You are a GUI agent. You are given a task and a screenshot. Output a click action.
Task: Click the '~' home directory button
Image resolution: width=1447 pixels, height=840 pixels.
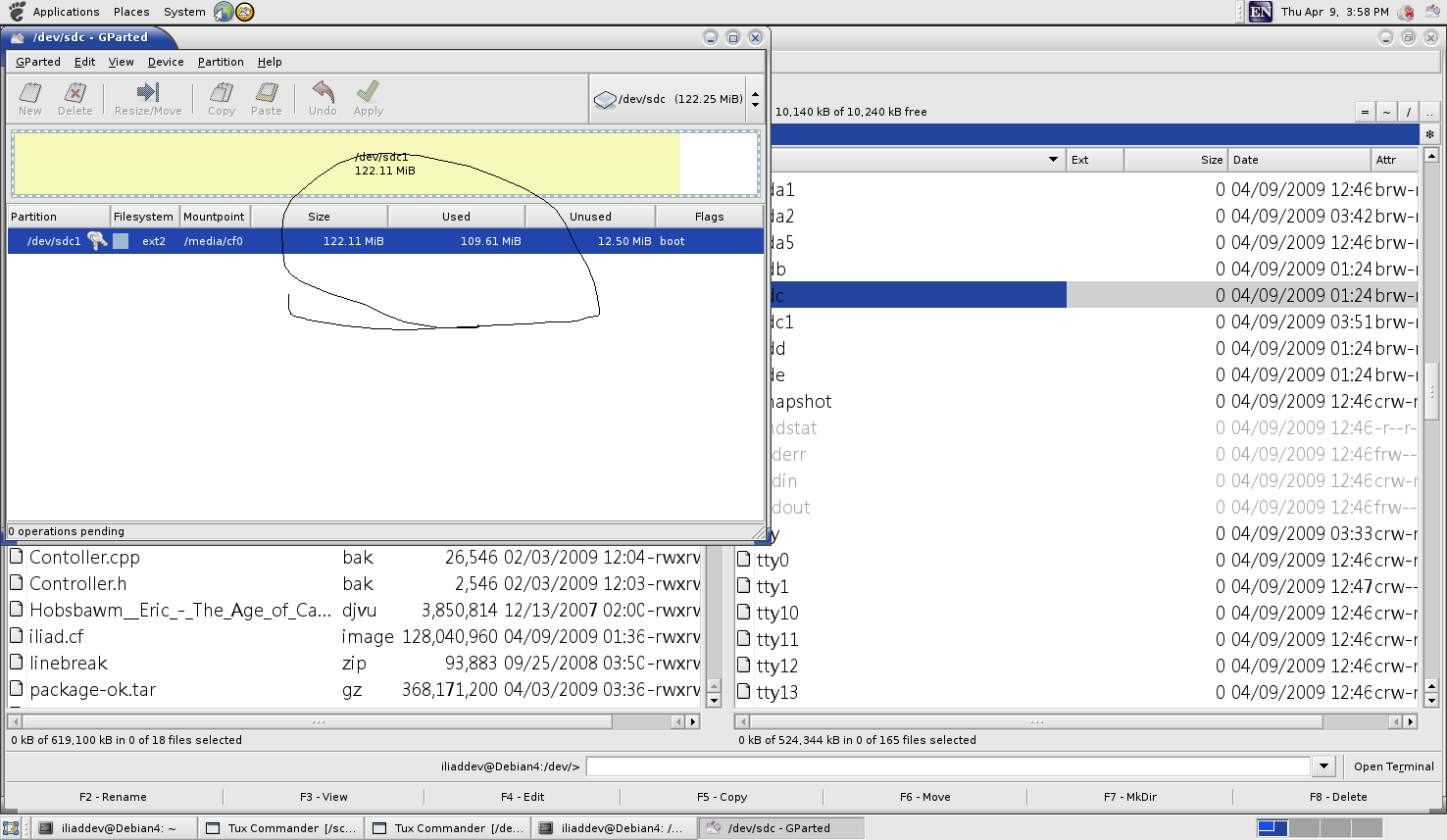pos(1386,112)
